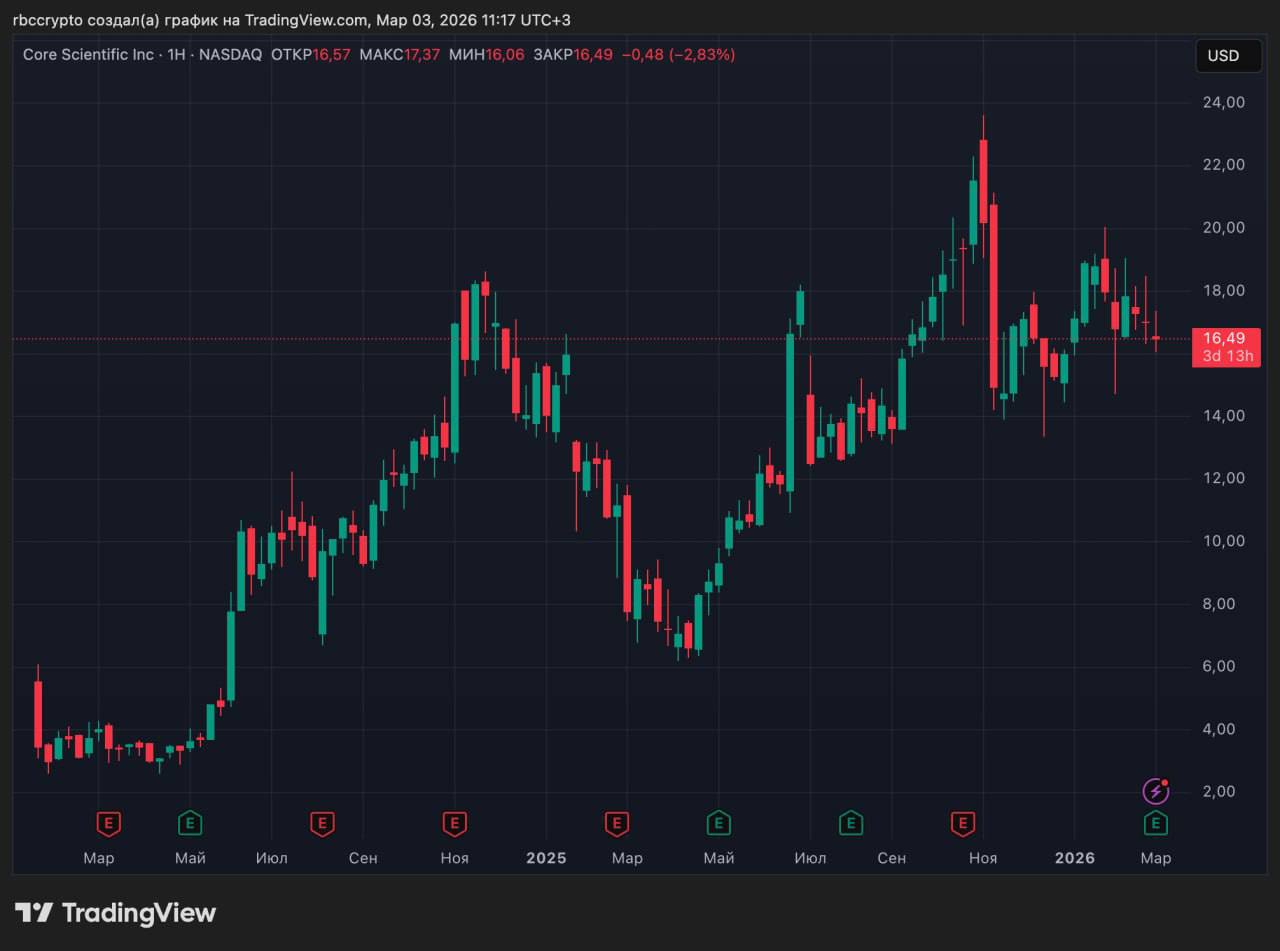
Task: Click the purple lightning bolt icon
Action: tap(1156, 792)
